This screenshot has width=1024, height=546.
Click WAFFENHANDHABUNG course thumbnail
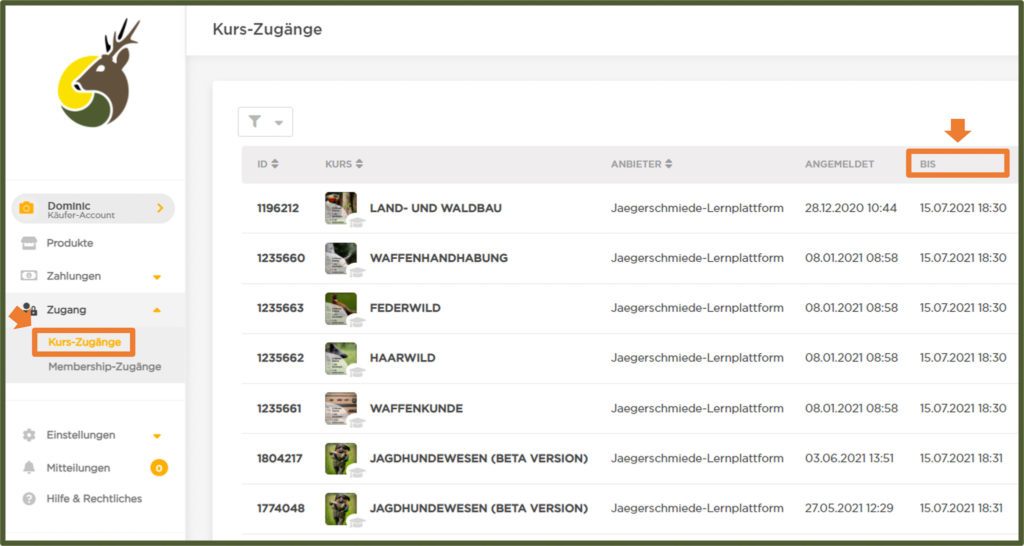(x=342, y=258)
